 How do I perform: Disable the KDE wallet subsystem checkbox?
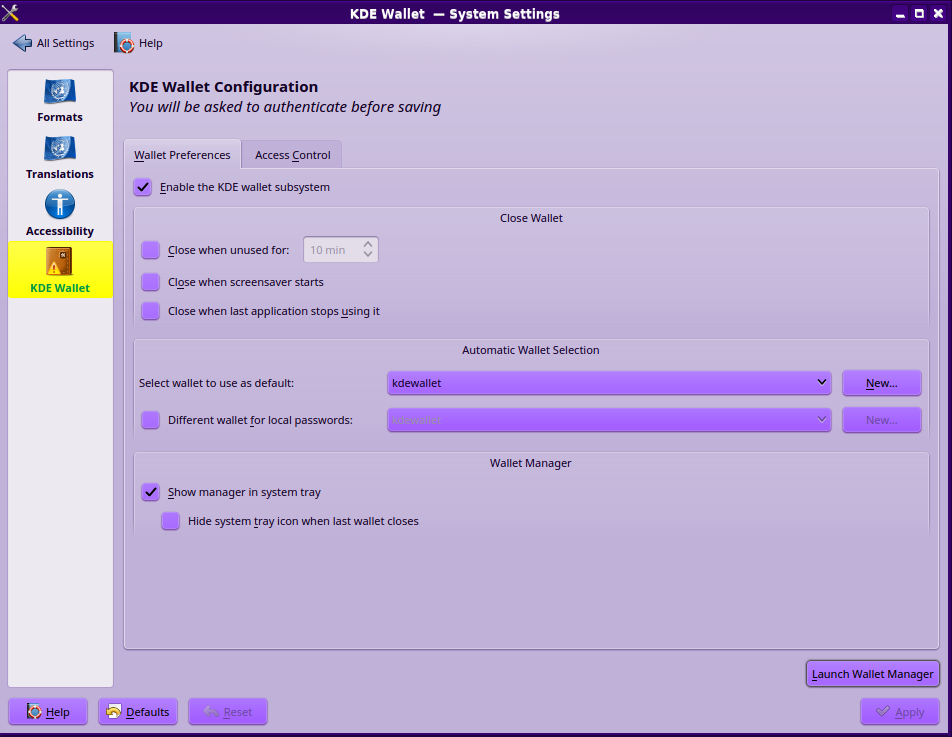tap(143, 187)
